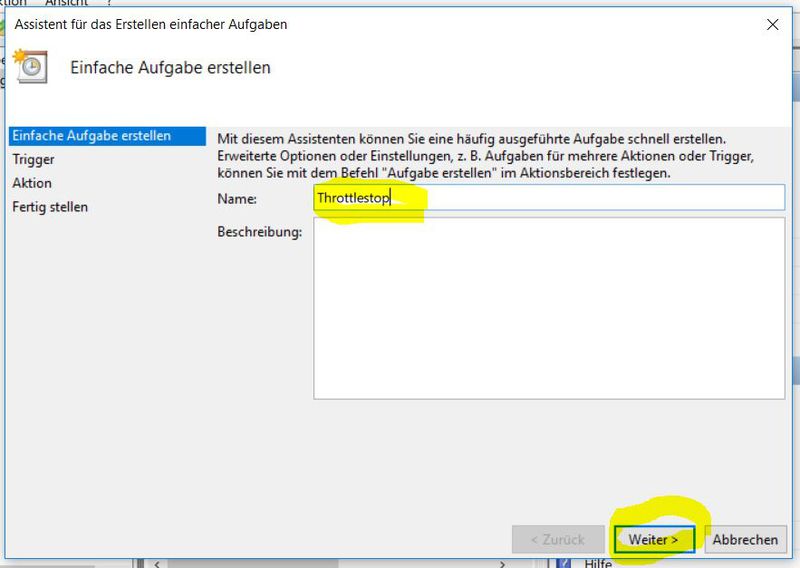
Task: Close the task wizard dialog
Action: tap(772, 24)
